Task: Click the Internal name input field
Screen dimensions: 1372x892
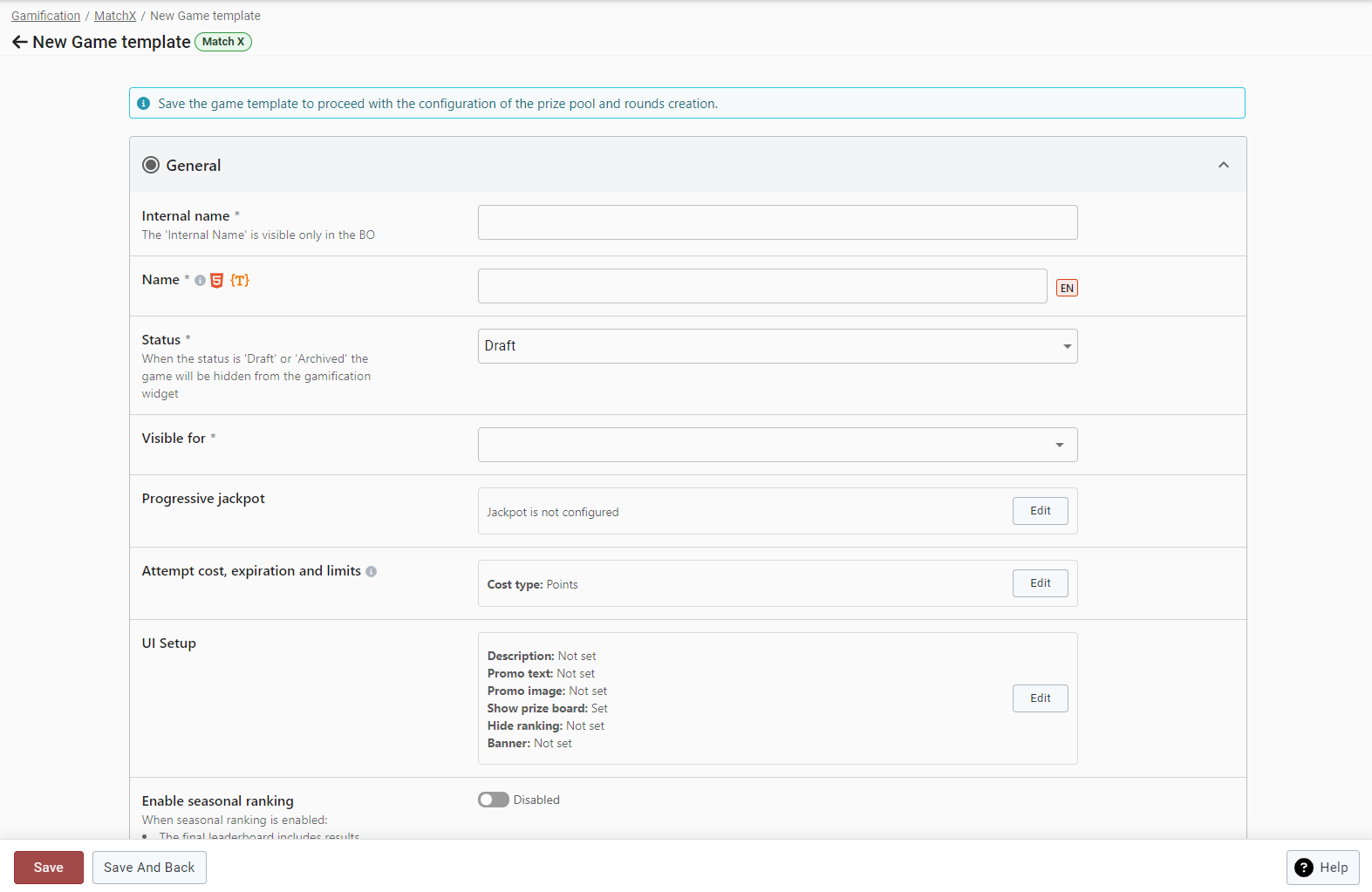Action: coord(777,222)
